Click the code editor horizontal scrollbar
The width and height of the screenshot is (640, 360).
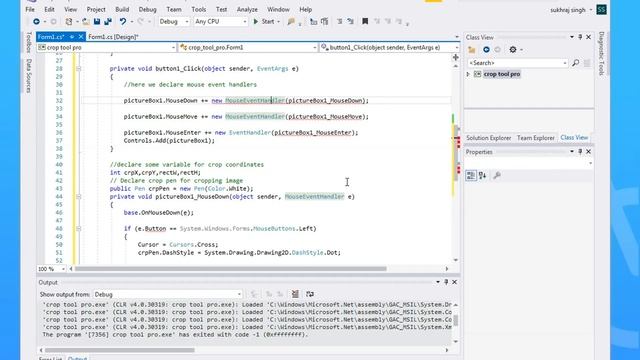[x=231, y=269]
